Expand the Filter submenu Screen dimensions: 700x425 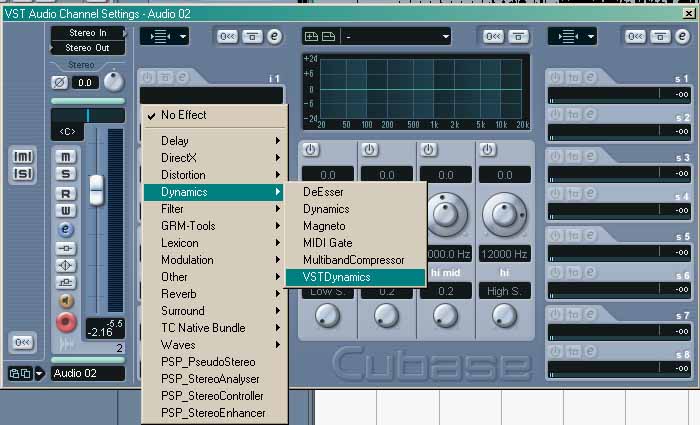pos(214,209)
